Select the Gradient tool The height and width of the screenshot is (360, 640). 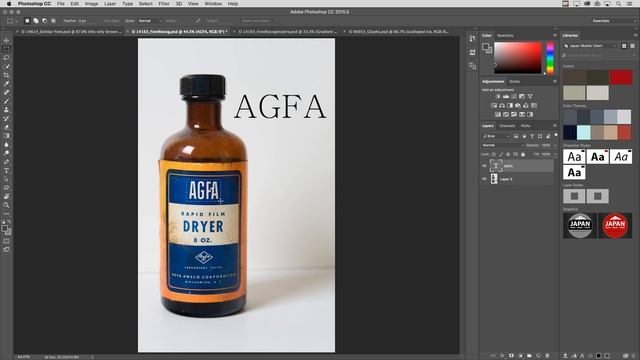click(7, 136)
